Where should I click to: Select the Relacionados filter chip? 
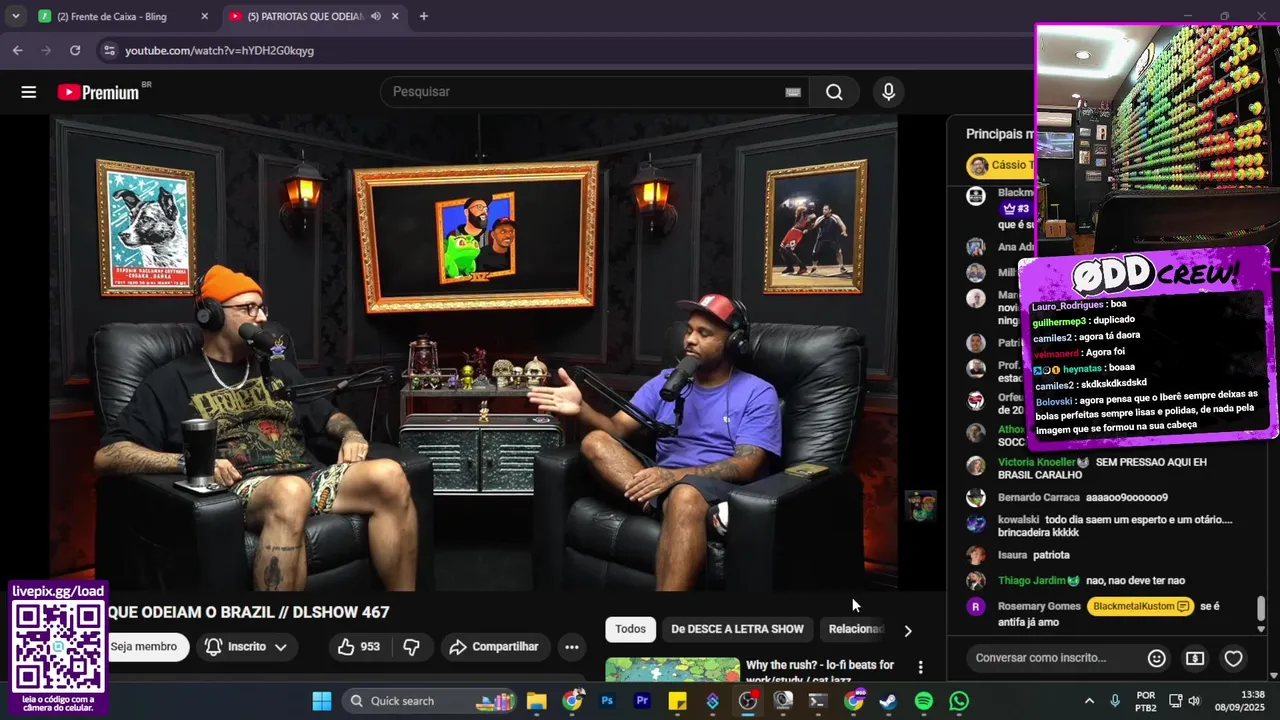[x=856, y=629]
